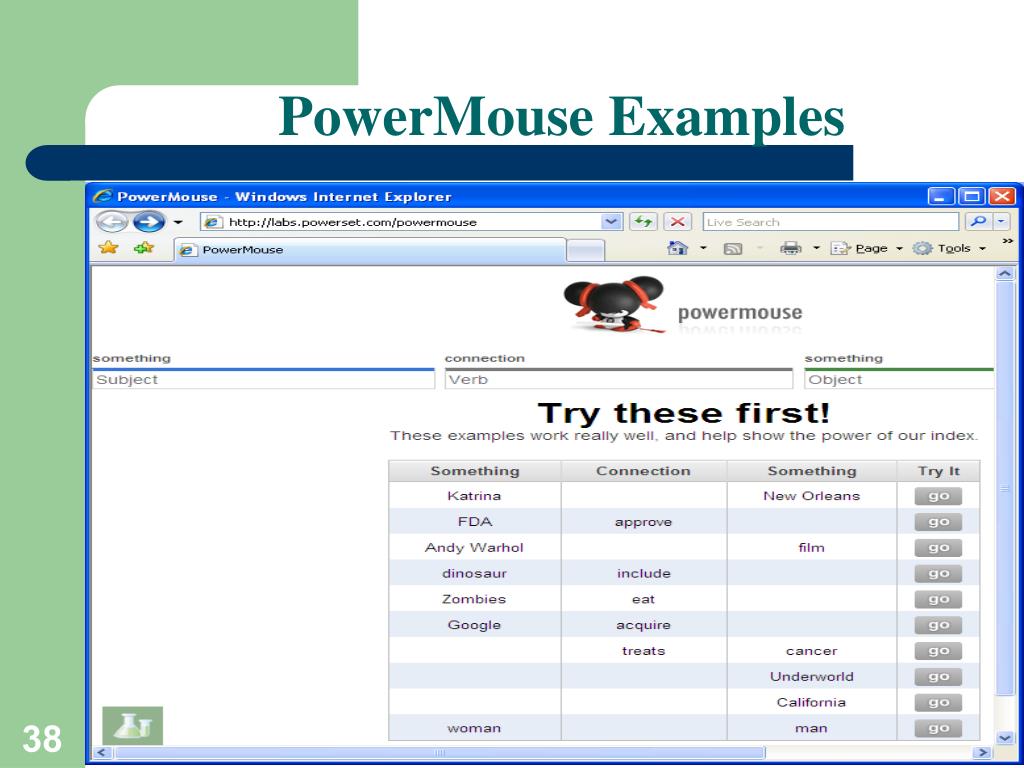Click the magnifier Search icon
Screen dimensions: 1024x768
tap(978, 221)
